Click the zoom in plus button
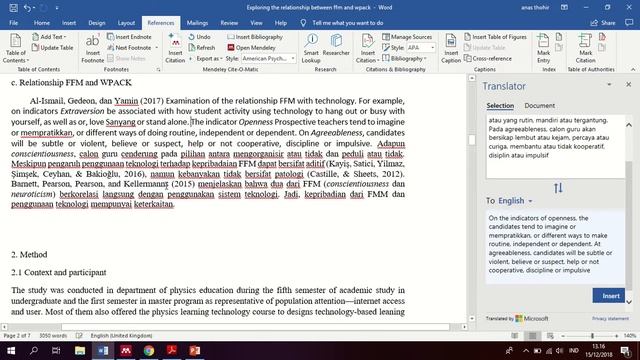 [616, 336]
